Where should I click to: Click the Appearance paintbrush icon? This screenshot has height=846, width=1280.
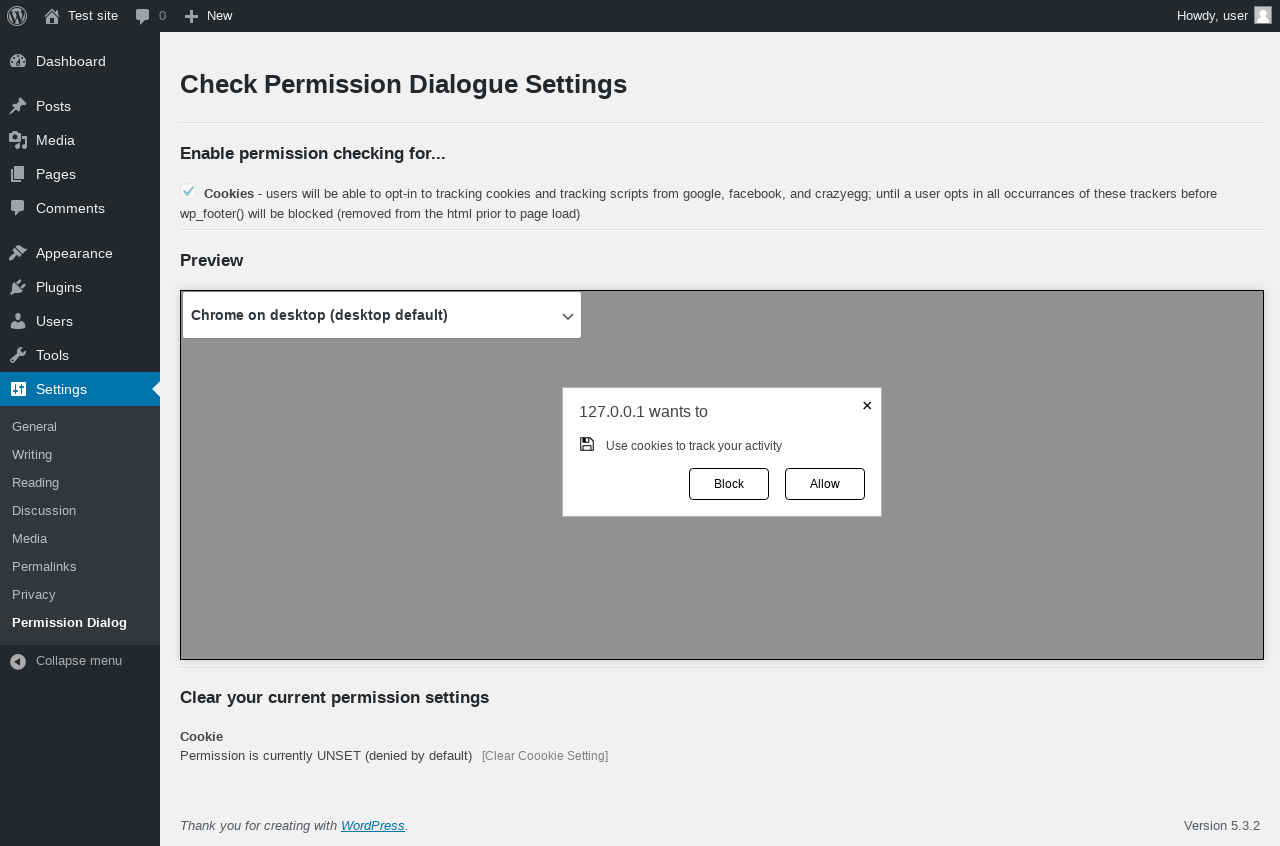click(x=18, y=253)
